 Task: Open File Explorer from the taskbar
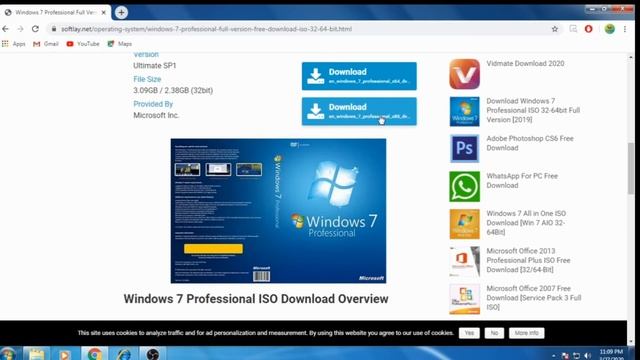[x=36, y=353]
